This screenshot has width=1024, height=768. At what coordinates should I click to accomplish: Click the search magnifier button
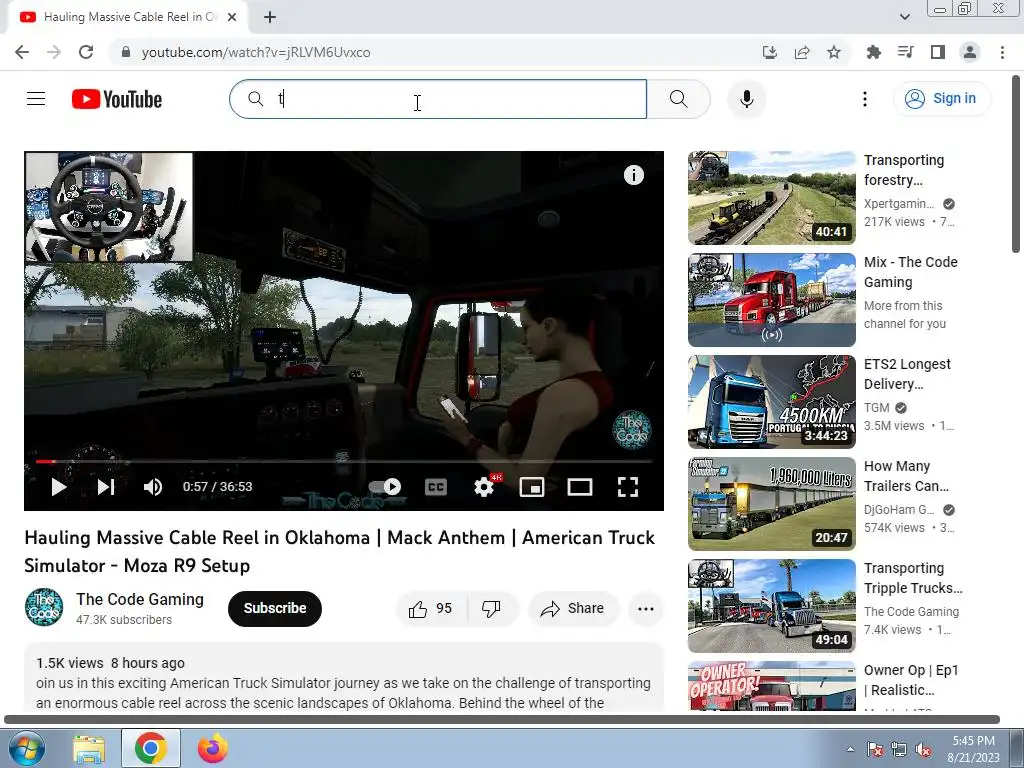[x=679, y=99]
